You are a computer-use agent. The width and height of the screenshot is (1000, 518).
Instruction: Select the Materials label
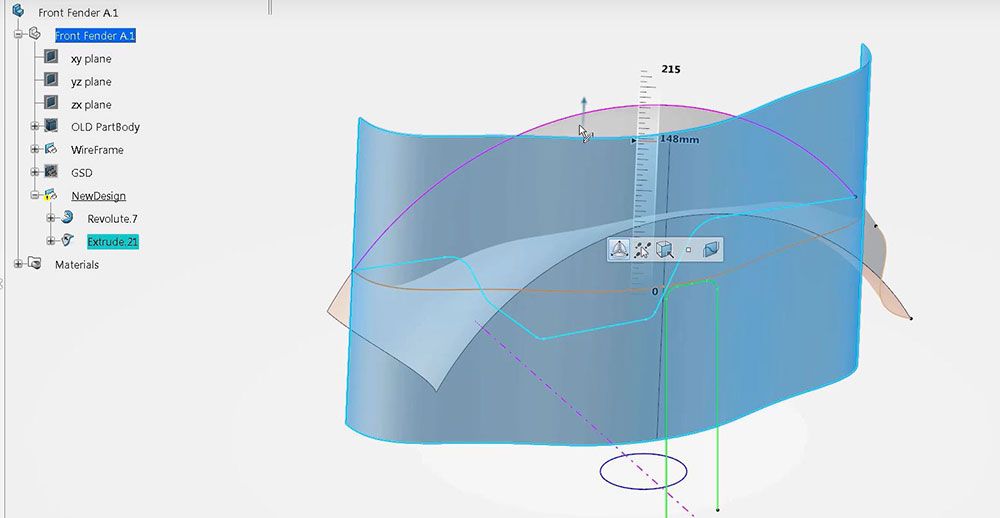pos(77,265)
